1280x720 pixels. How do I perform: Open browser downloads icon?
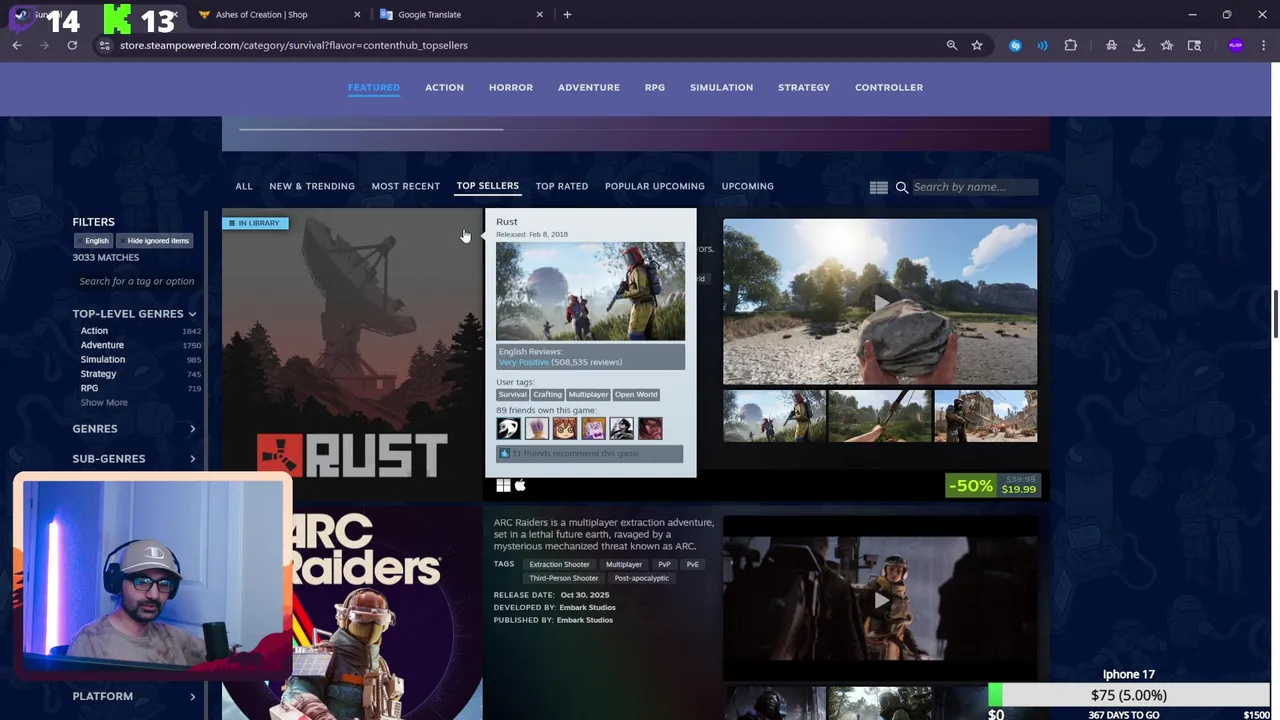(x=1139, y=45)
